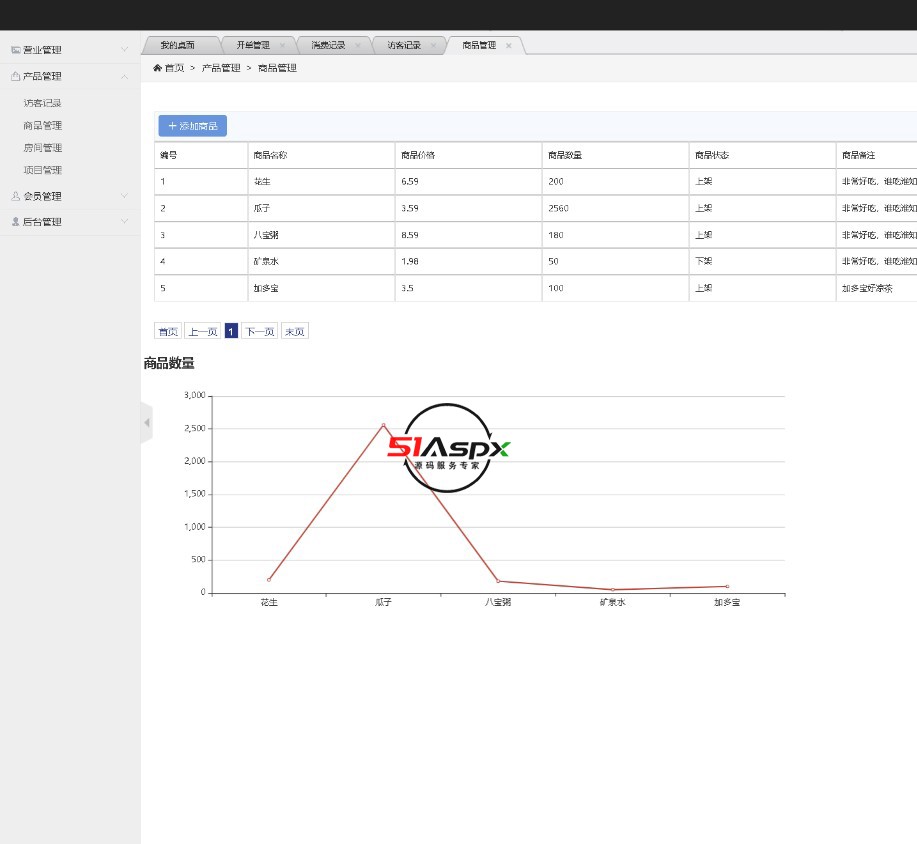The image size is (917, 844).
Task: Open the 房间管理 sidebar item
Action: 43,148
